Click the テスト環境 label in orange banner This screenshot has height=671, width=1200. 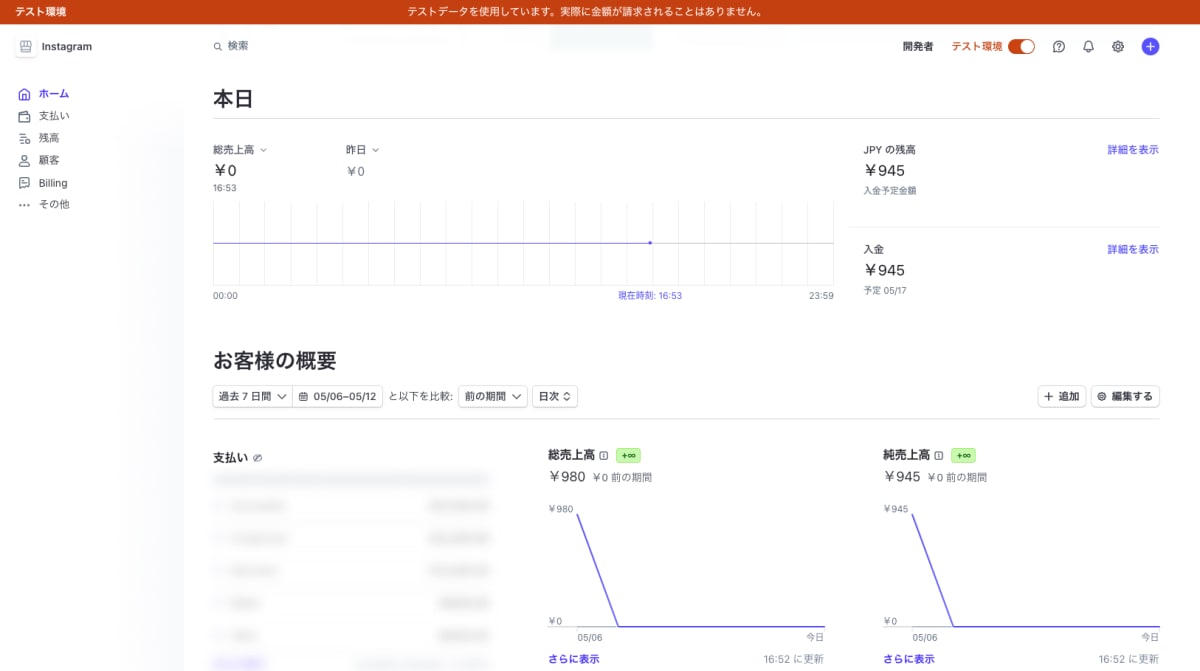click(41, 12)
